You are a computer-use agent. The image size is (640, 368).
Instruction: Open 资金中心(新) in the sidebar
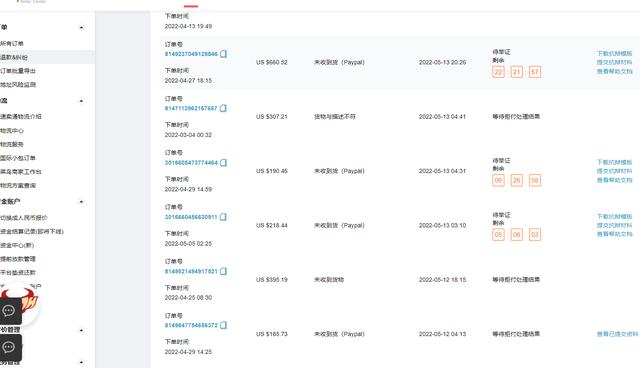[x=17, y=245]
